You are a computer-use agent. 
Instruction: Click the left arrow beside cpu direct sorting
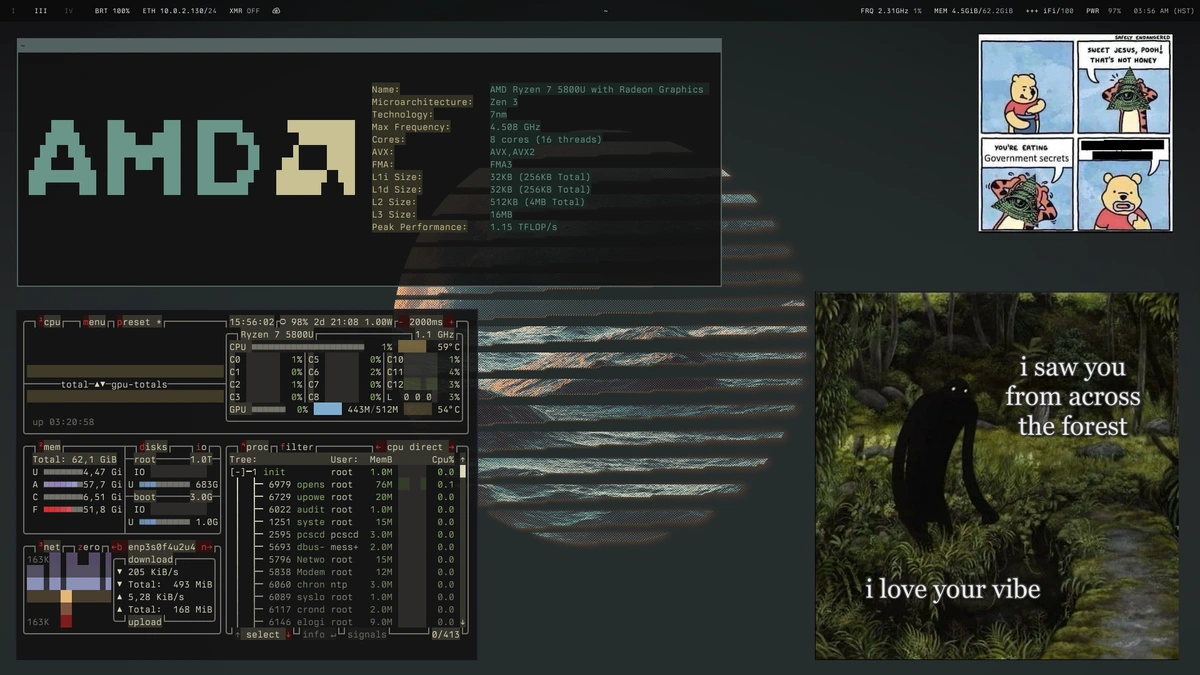(x=379, y=447)
